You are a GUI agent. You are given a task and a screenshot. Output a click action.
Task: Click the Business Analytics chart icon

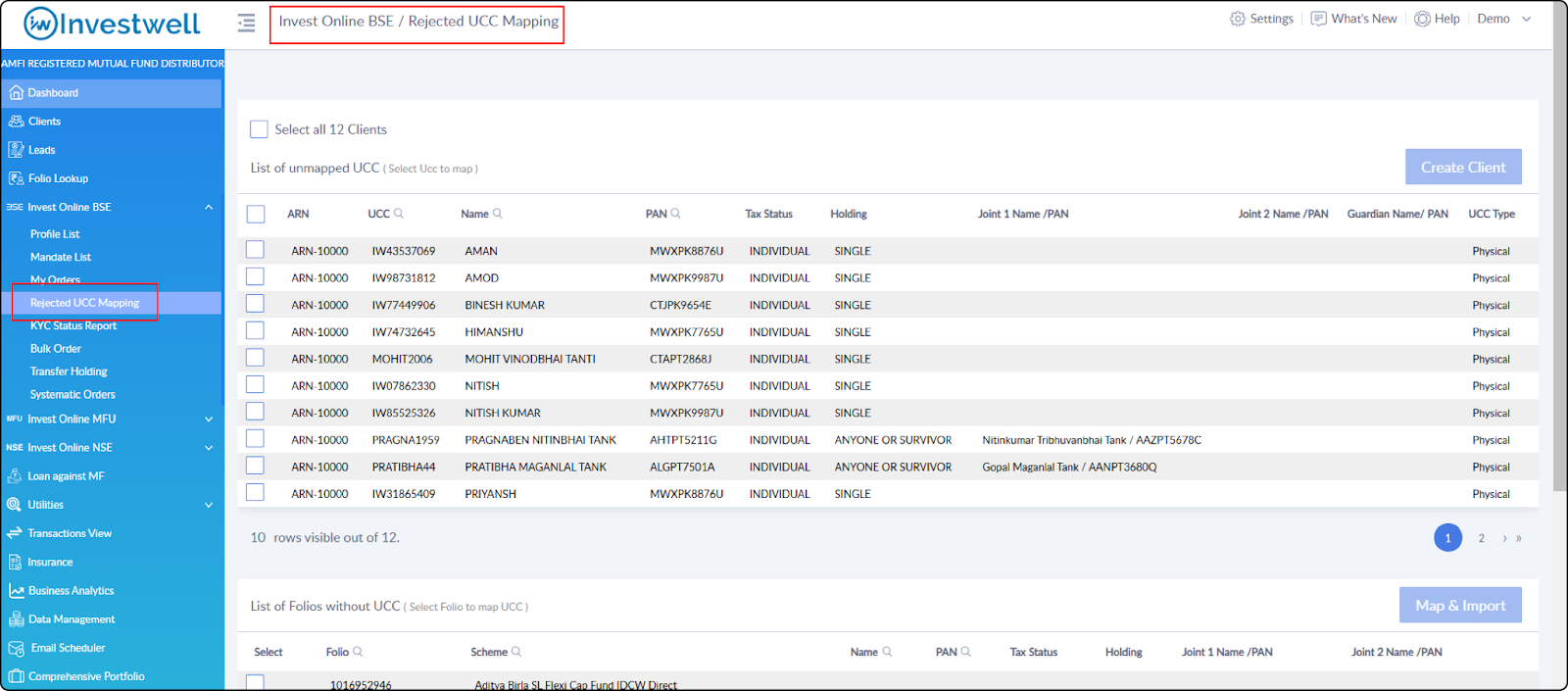point(16,591)
